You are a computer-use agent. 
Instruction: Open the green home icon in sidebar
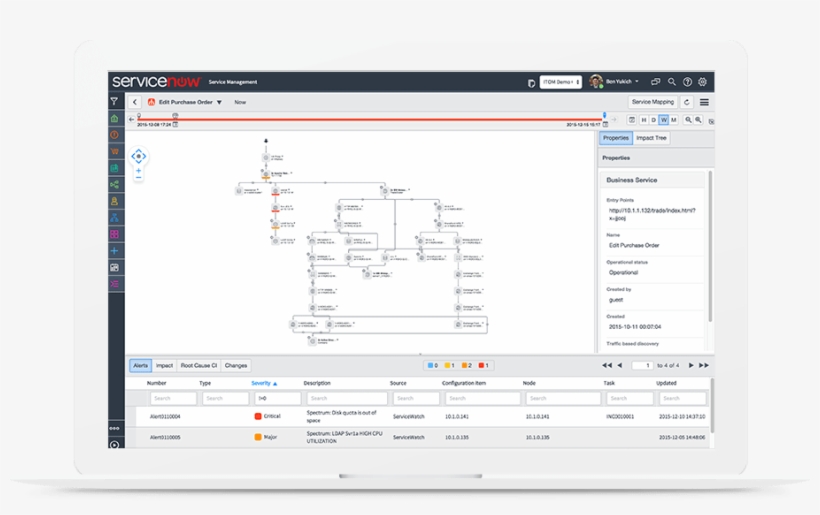point(114,119)
